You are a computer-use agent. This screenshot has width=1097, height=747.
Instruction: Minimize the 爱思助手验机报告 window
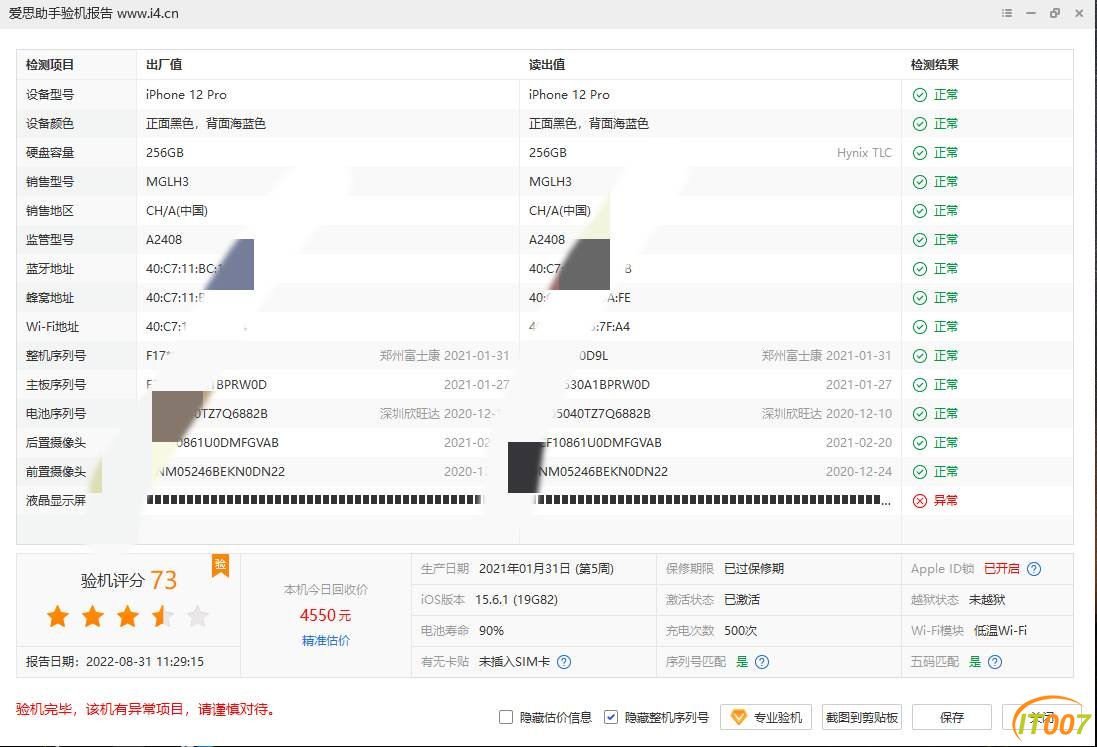(x=1031, y=13)
